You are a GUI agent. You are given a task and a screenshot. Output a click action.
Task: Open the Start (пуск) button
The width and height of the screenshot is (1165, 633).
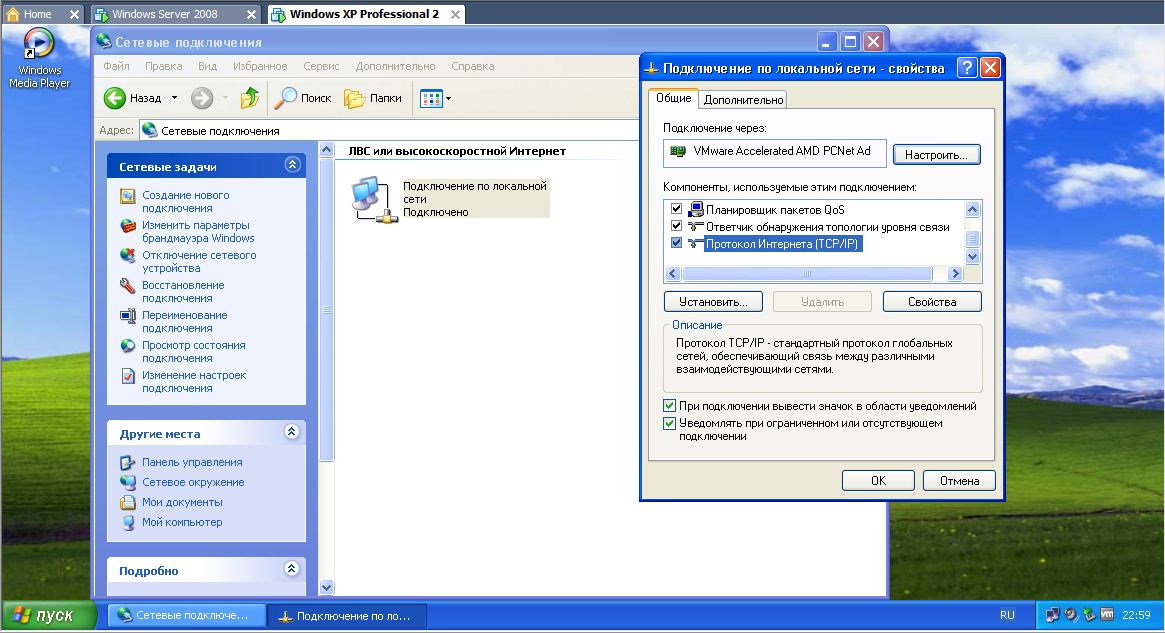(x=49, y=615)
